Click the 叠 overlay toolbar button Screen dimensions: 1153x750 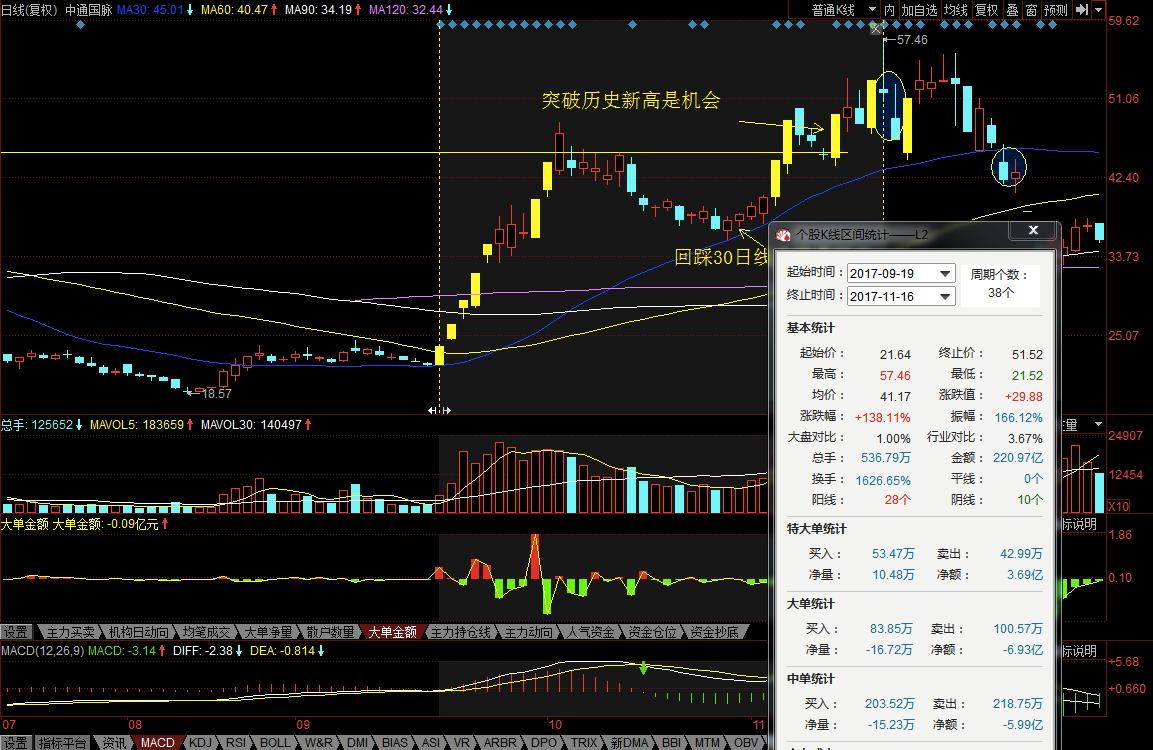point(1012,10)
